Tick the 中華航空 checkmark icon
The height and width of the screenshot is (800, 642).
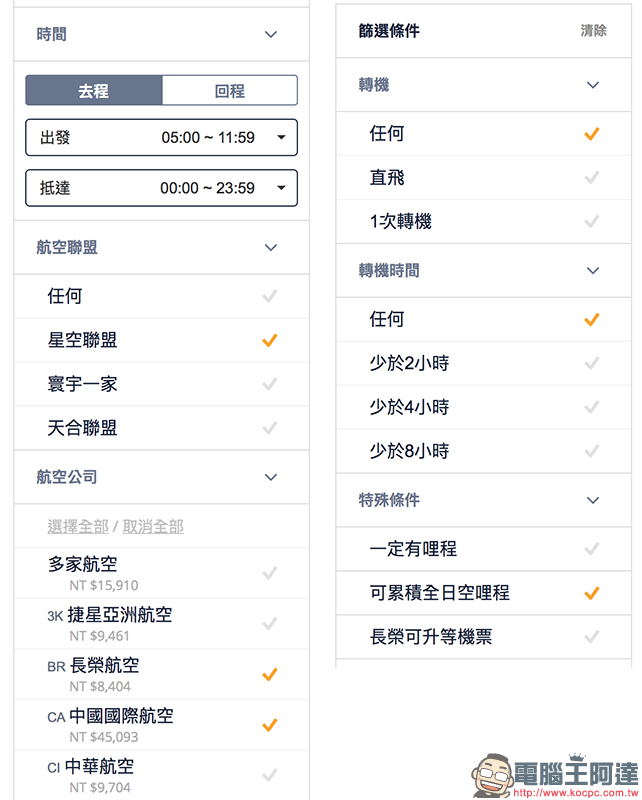269,775
